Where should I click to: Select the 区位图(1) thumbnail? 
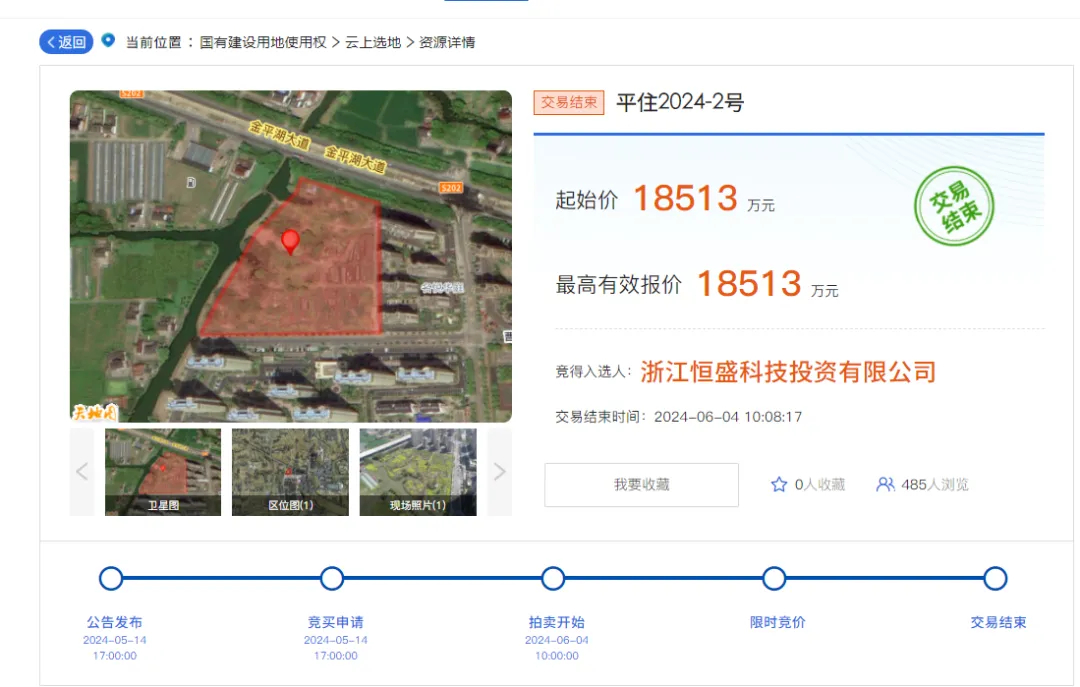coord(291,472)
